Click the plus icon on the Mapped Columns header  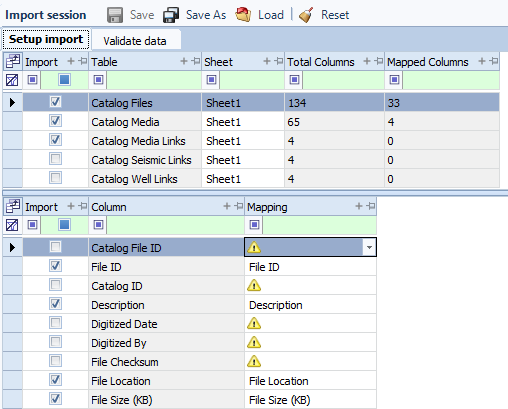click(482, 61)
